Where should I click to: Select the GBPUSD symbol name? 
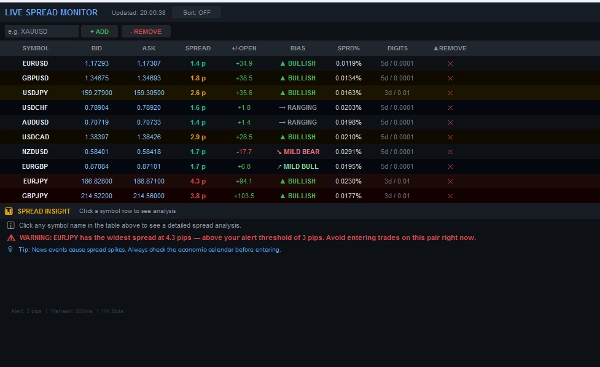pos(35,78)
